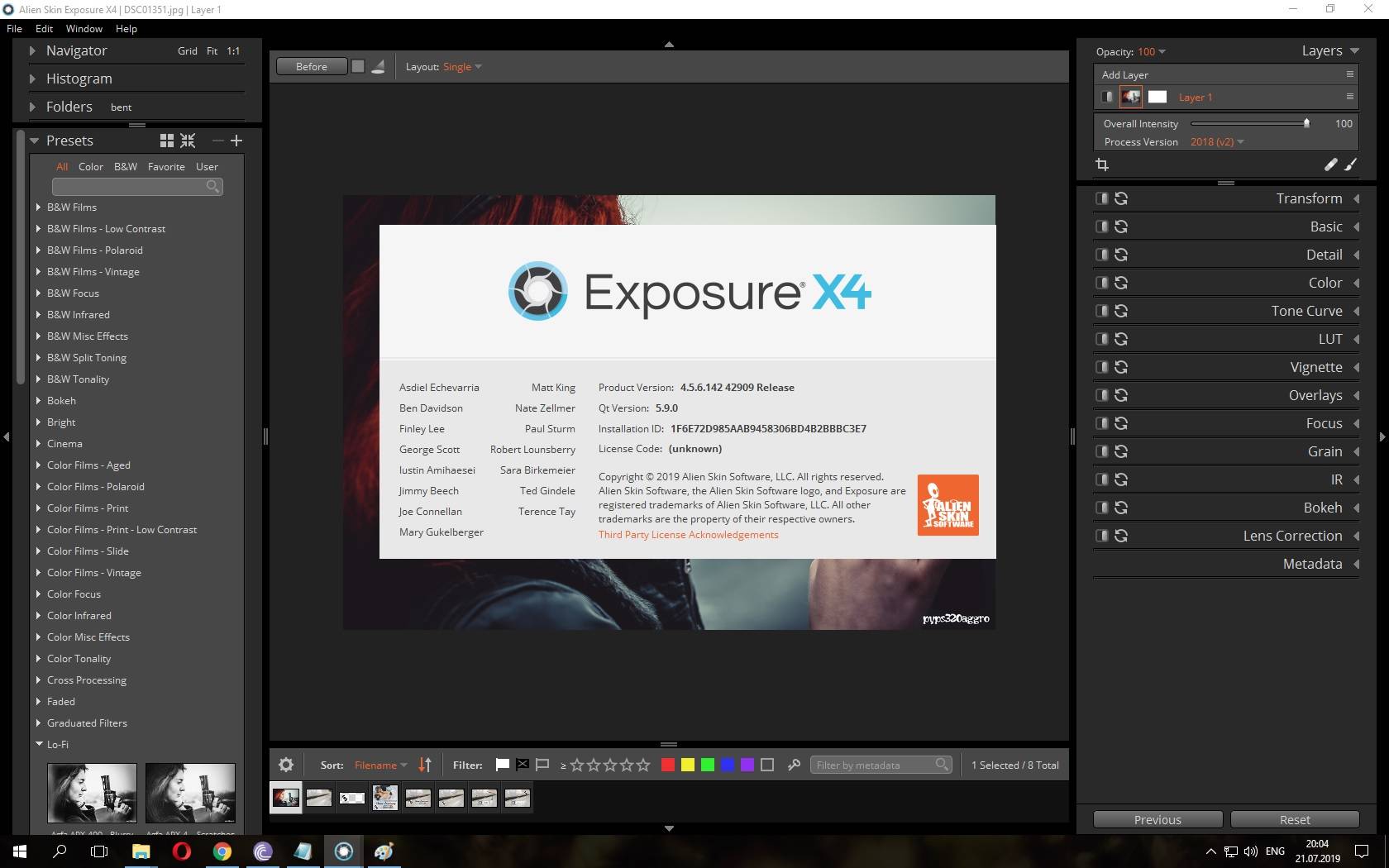Open the Add Layer options menu icon
The width and height of the screenshot is (1389, 868).
(1349, 74)
